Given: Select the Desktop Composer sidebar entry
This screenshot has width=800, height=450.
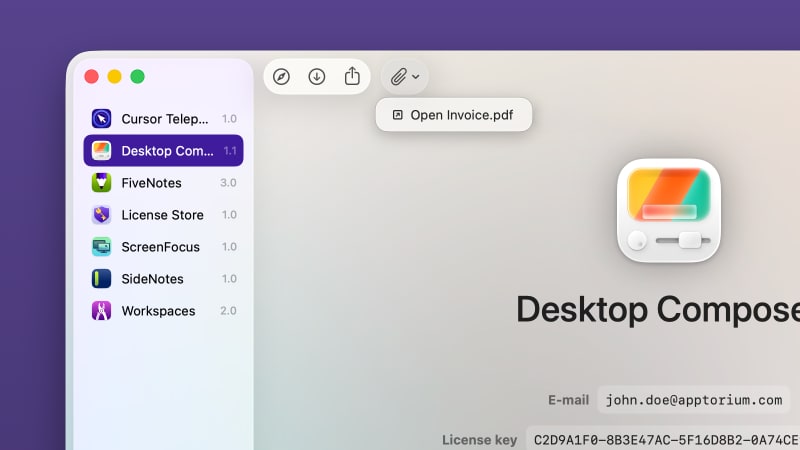Looking at the screenshot, I should [x=164, y=151].
